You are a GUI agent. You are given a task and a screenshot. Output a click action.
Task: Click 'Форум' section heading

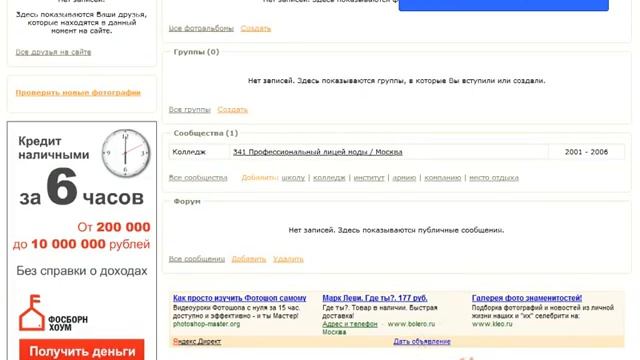187,201
